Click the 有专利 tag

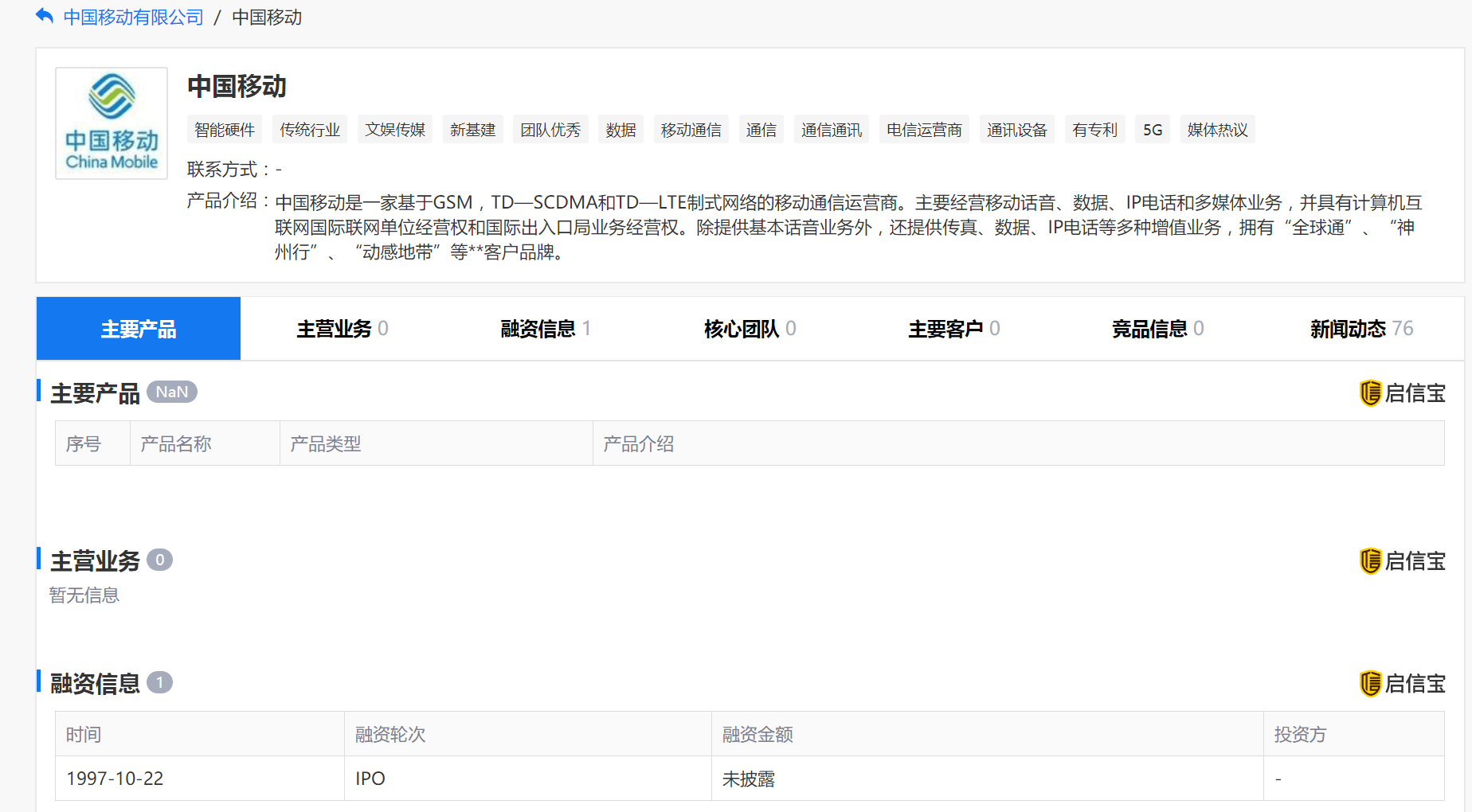point(1095,130)
